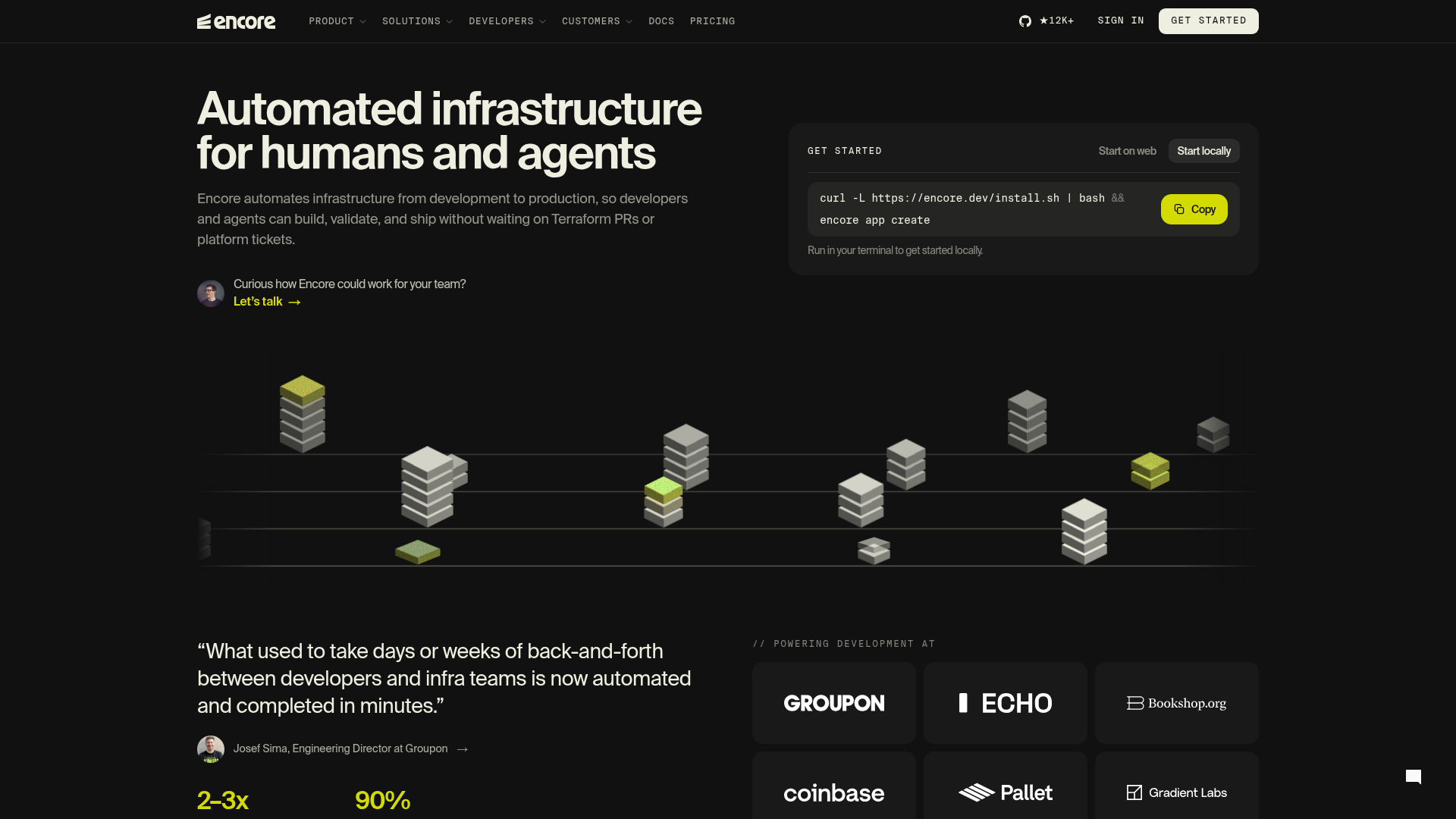This screenshot has width=1456, height=819.
Task: Expand the Customers menu
Action: (597, 21)
